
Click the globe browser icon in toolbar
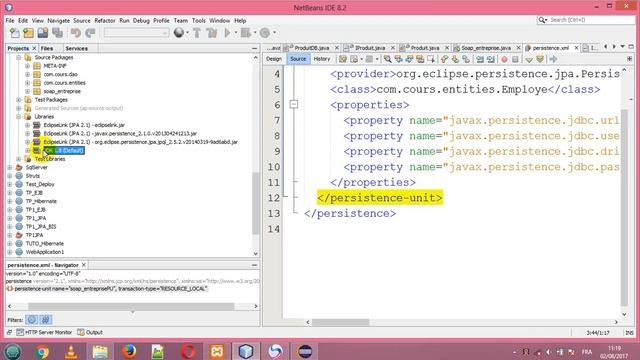click(179, 33)
